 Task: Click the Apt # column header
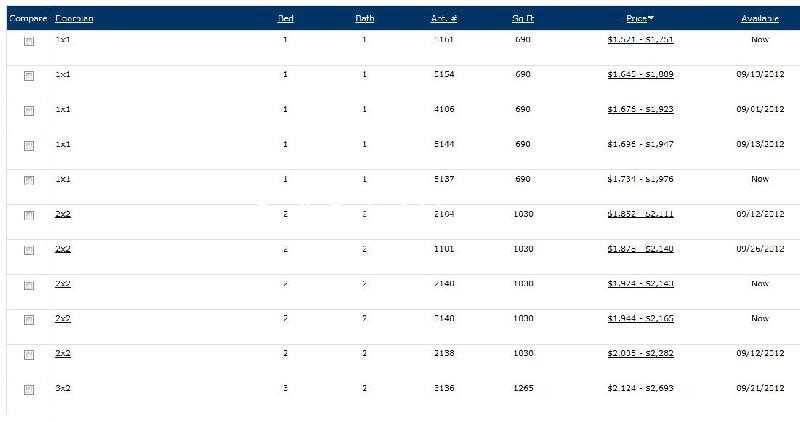tap(444, 19)
